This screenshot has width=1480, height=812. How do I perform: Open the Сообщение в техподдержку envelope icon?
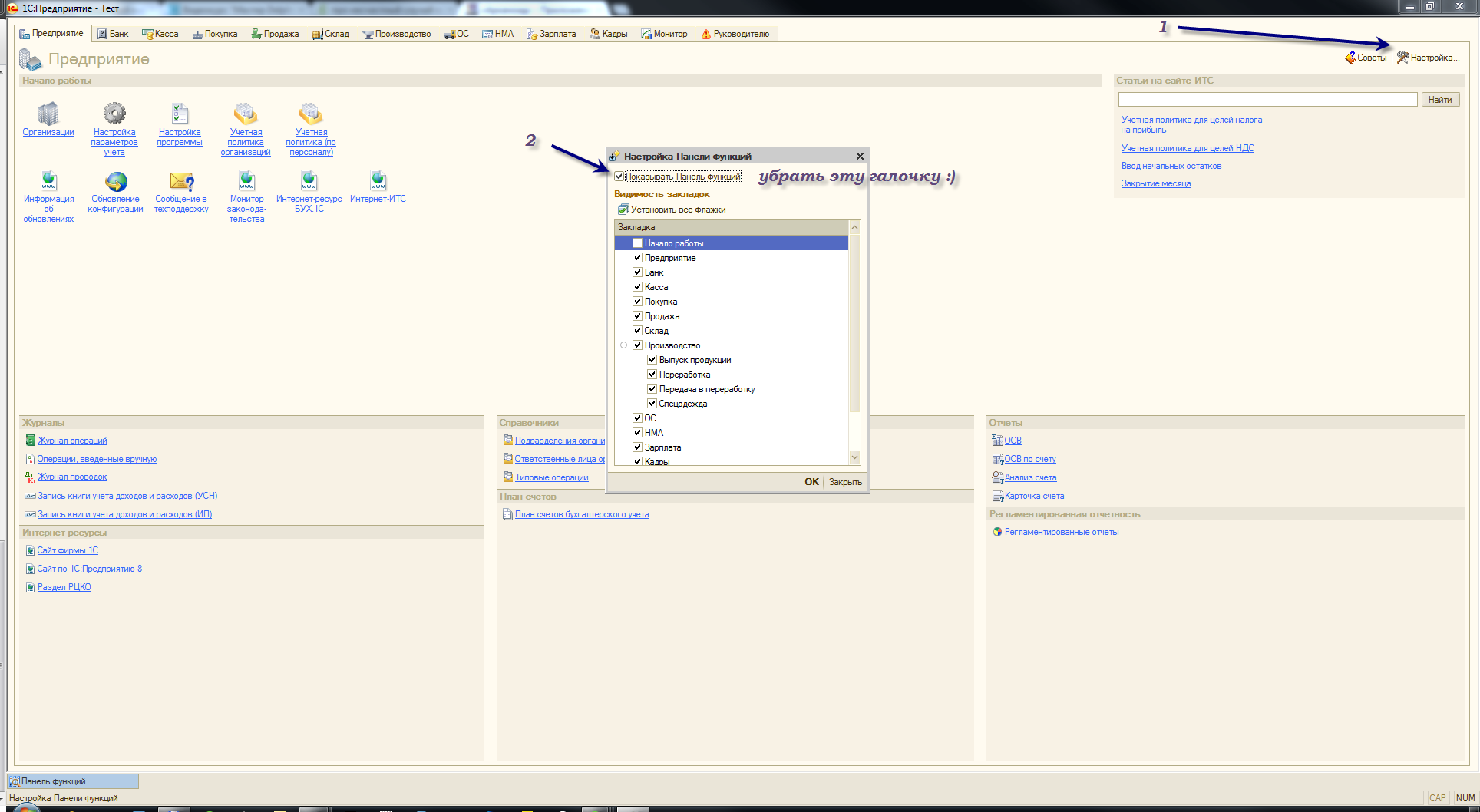click(x=181, y=181)
